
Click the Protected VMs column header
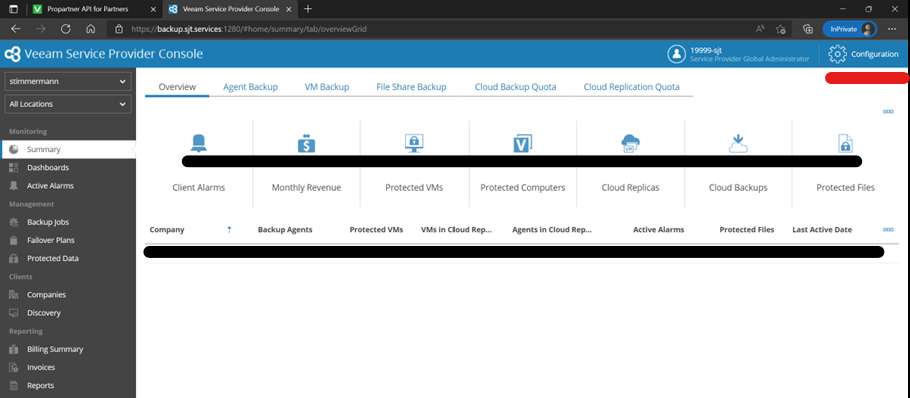pyautogui.click(x=376, y=230)
